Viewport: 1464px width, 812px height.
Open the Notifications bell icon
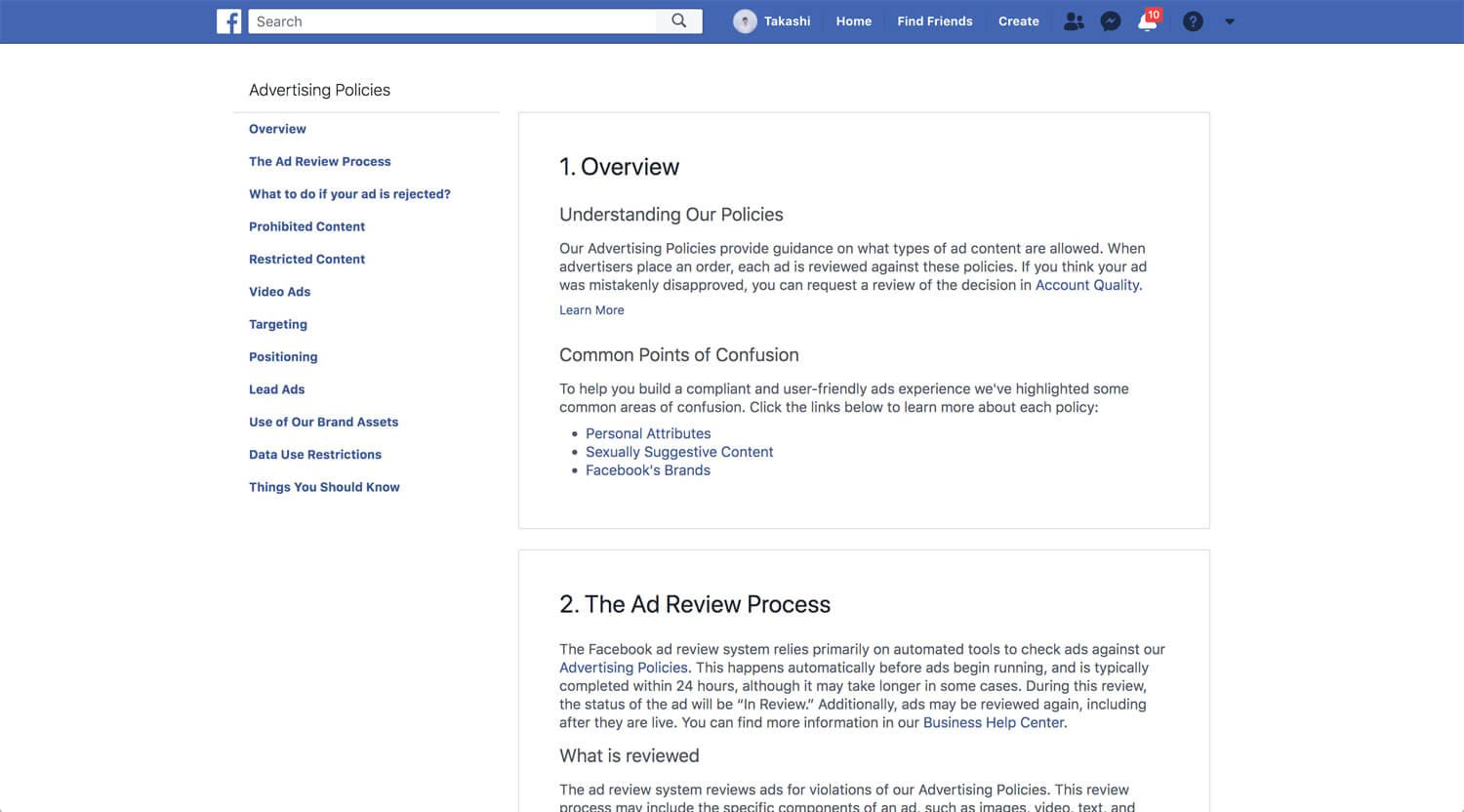[x=1148, y=20]
